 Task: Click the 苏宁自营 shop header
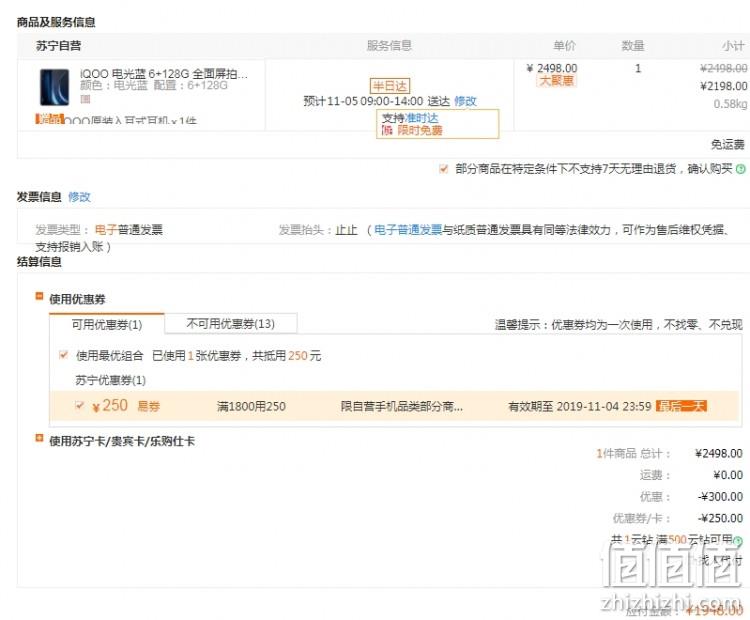click(x=58, y=46)
